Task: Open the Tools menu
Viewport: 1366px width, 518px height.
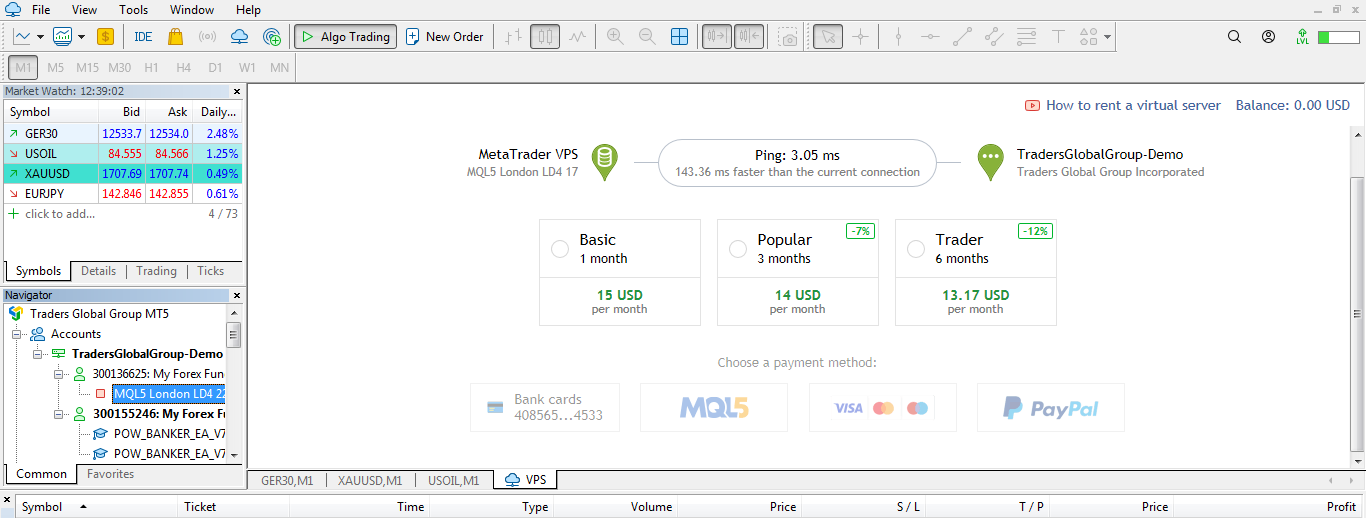Action: point(133,10)
